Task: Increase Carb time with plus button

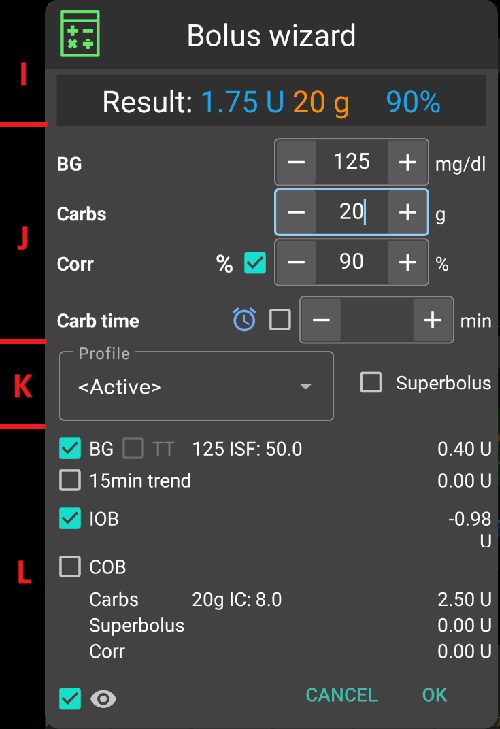Action: click(x=433, y=320)
